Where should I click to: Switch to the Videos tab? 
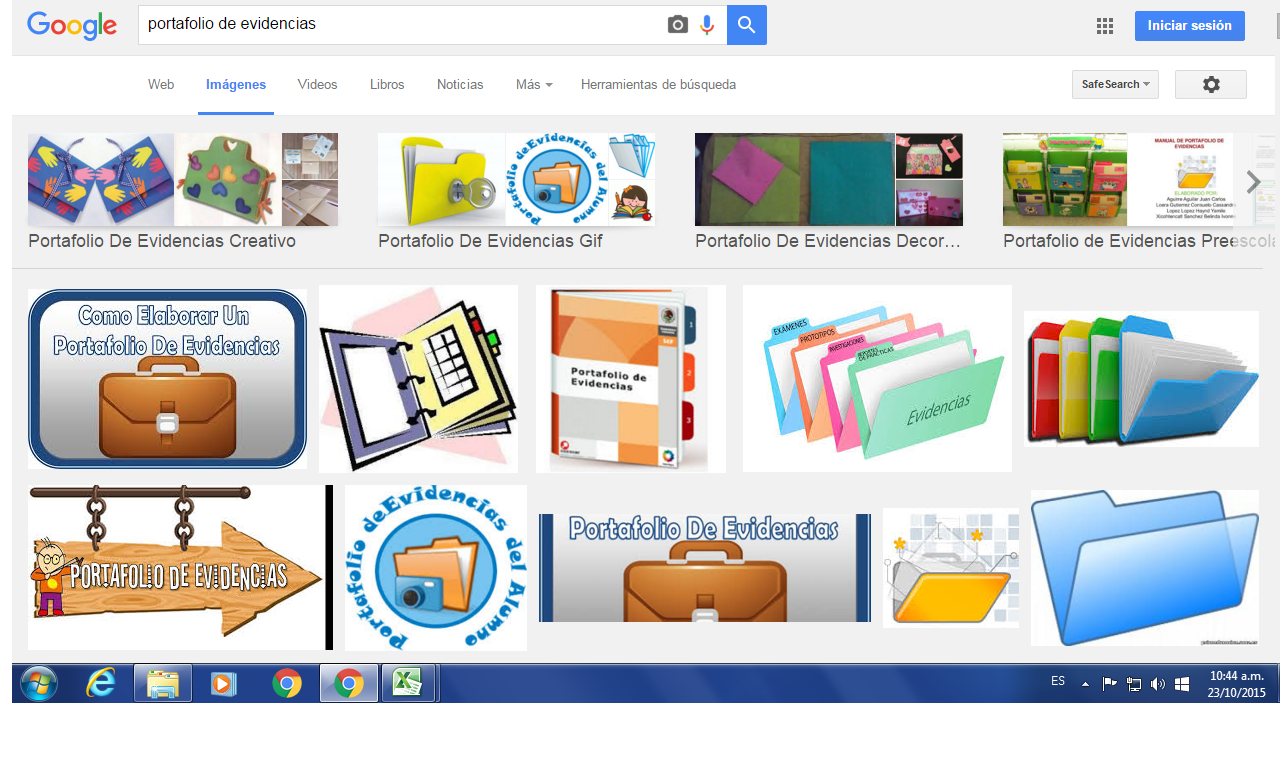[318, 85]
